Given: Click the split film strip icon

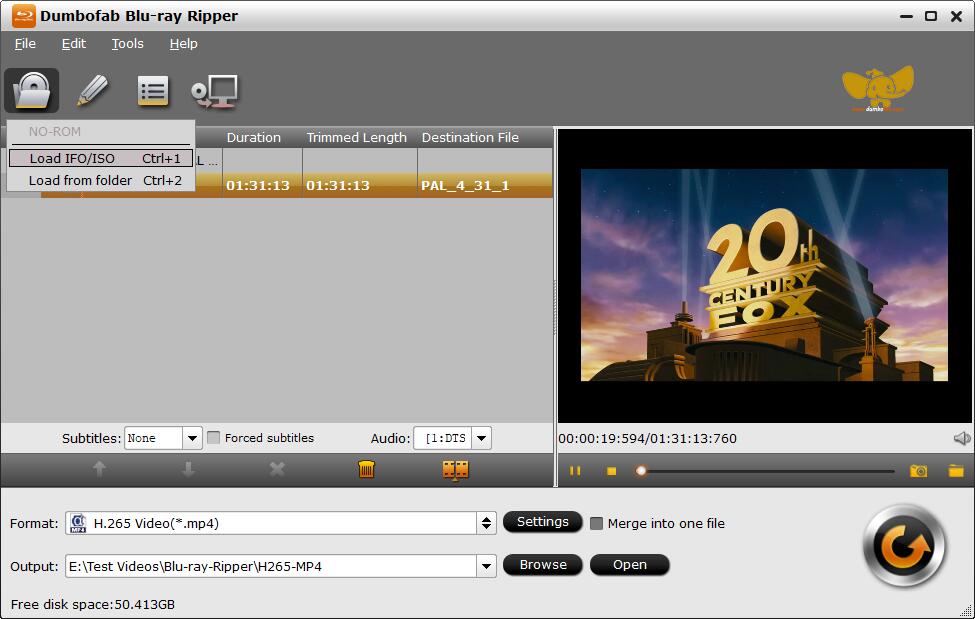Looking at the screenshot, I should coord(455,470).
